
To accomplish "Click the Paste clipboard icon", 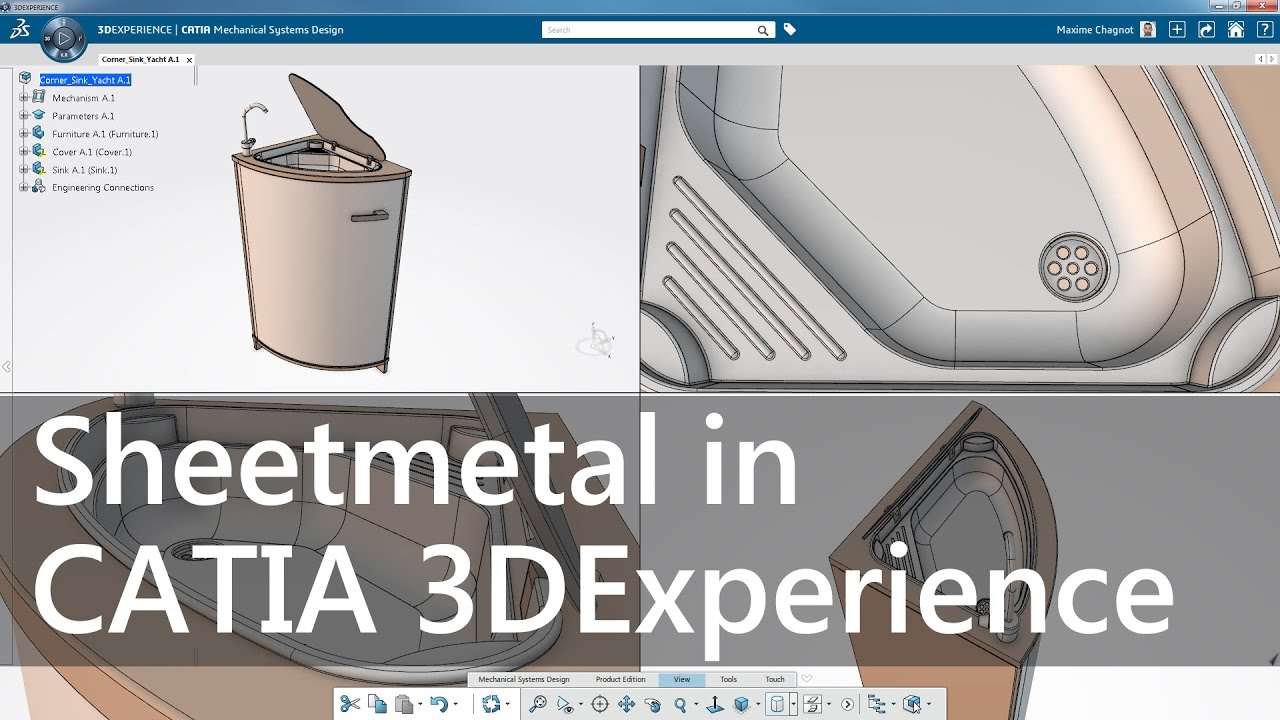I will click(x=404, y=704).
